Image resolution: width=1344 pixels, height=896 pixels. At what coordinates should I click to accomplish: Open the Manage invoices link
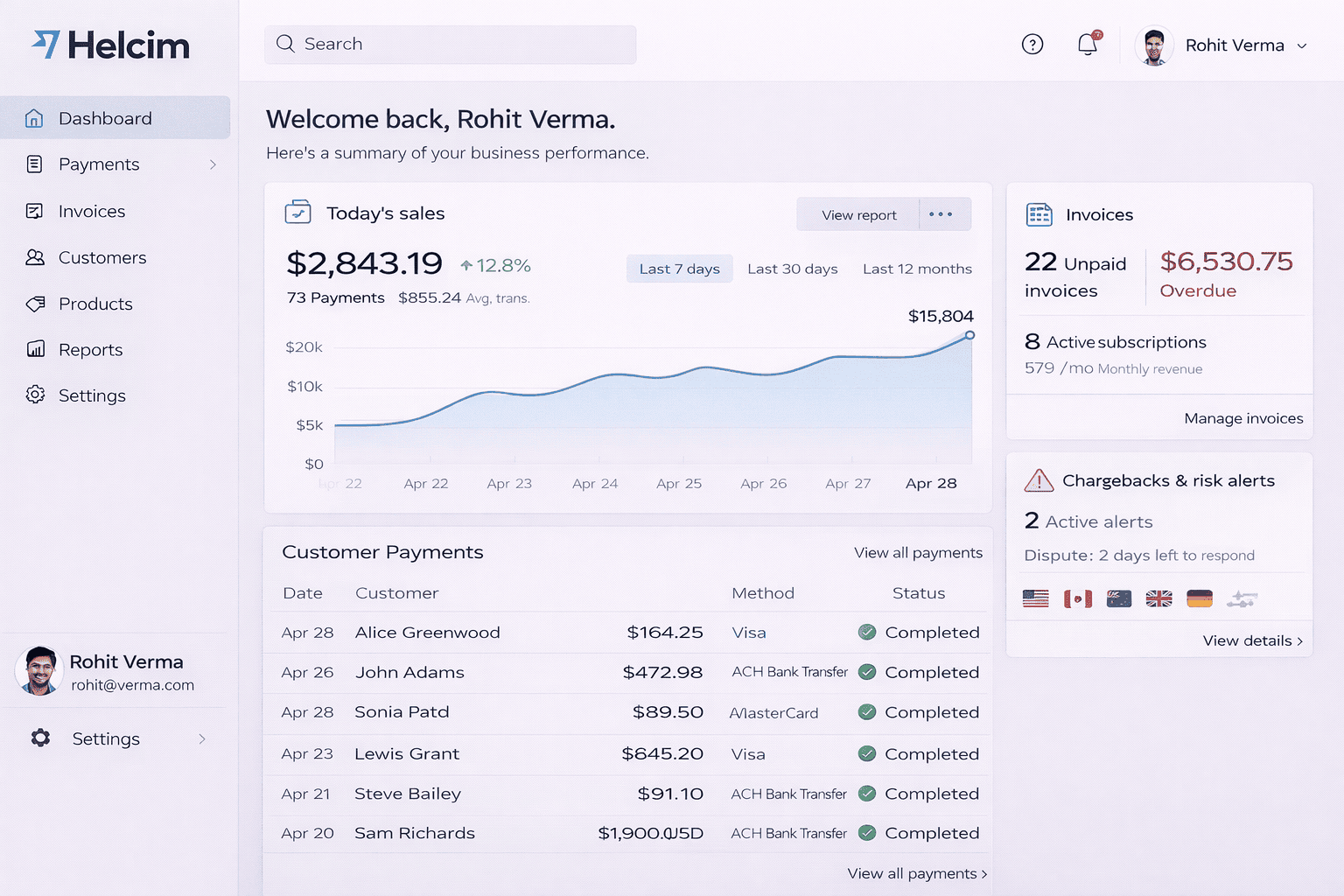pos(1242,418)
